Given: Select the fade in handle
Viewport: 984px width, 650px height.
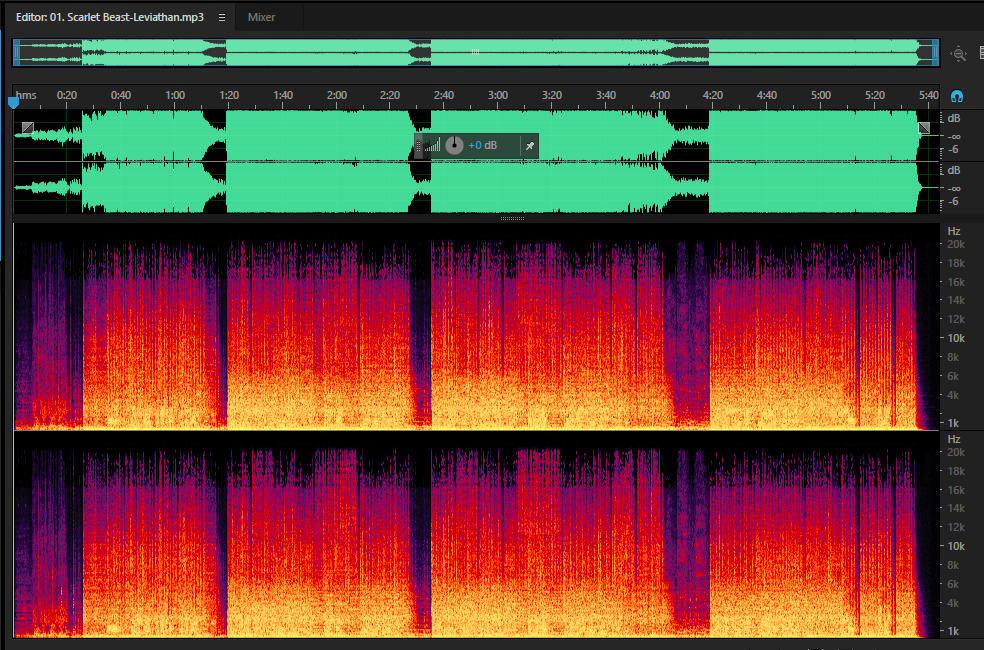Looking at the screenshot, I should point(28,128).
